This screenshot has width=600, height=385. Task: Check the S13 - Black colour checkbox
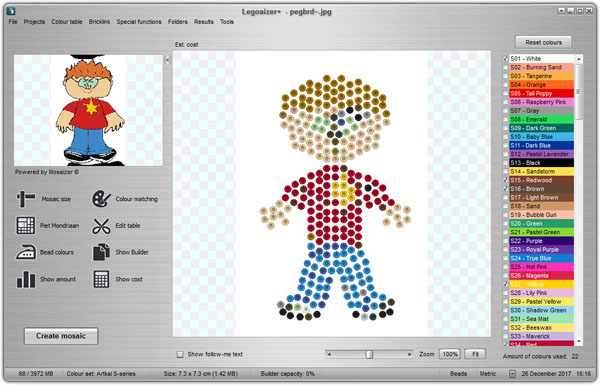pos(505,163)
